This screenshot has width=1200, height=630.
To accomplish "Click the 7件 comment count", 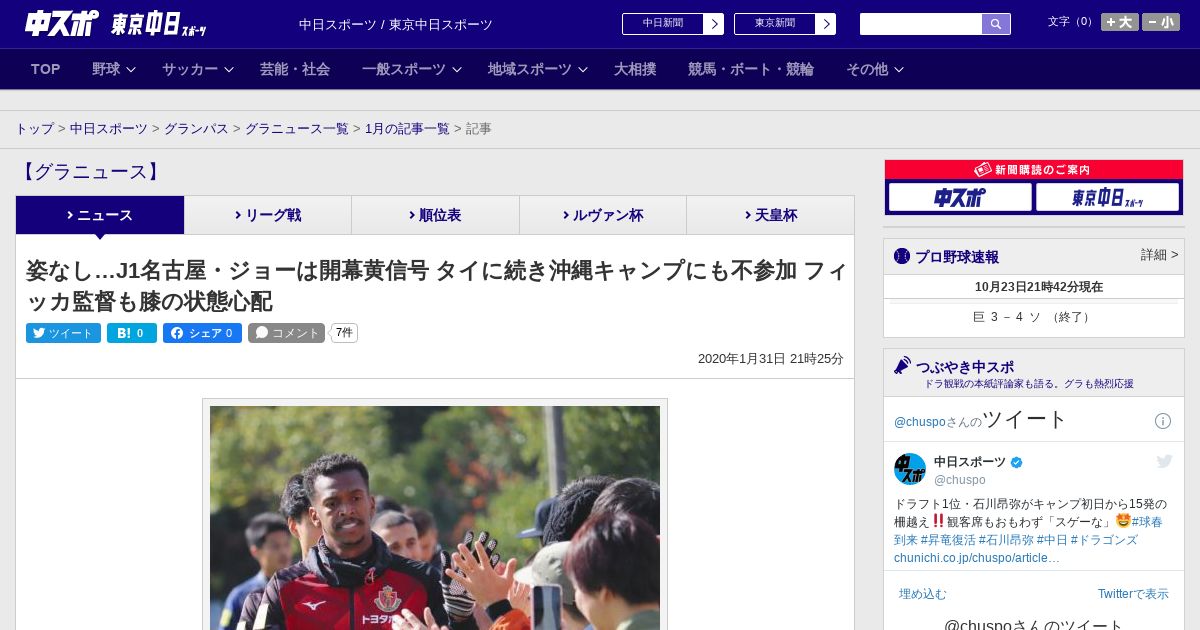I will tap(344, 333).
